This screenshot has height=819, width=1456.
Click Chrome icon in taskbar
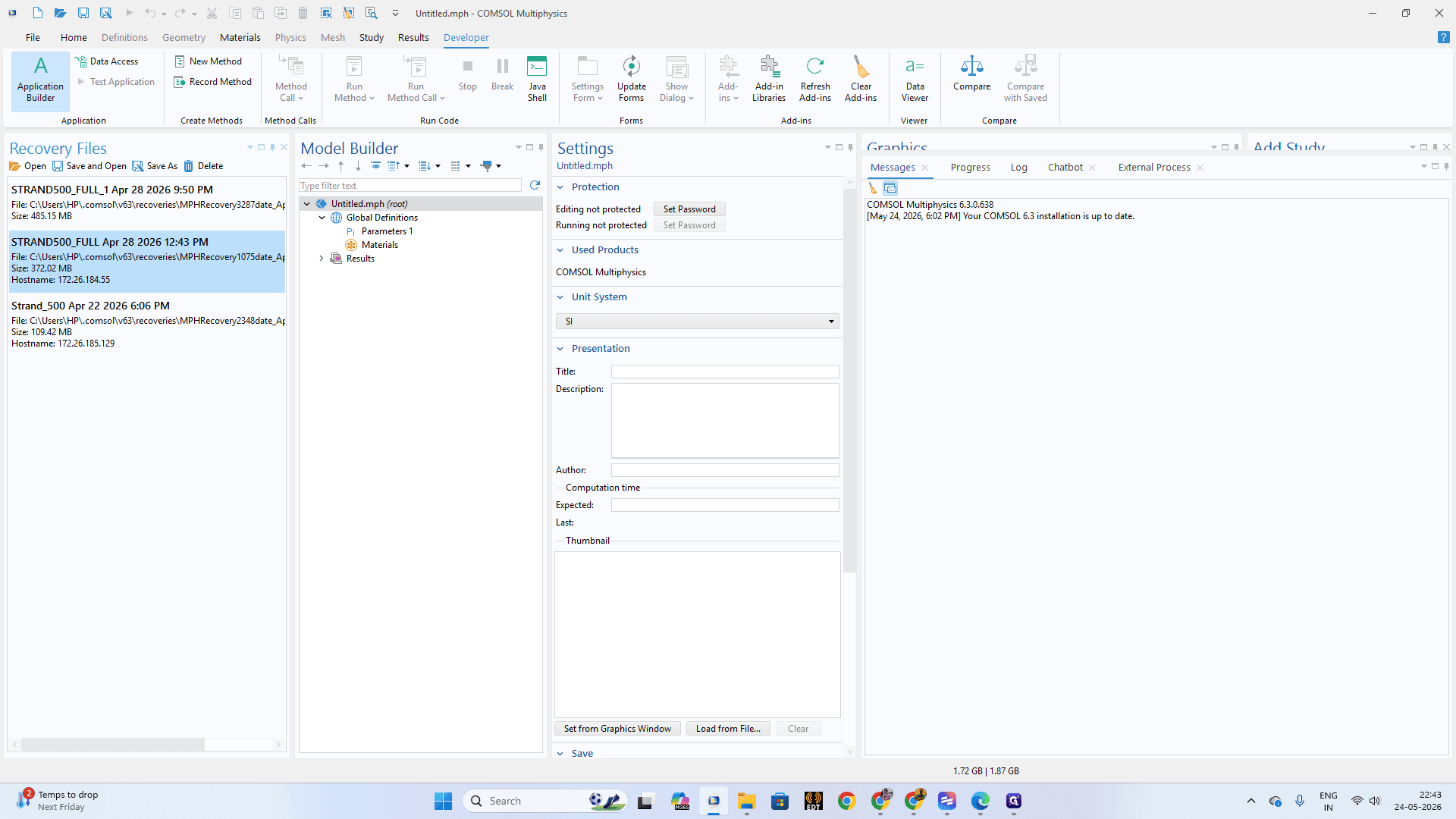846,801
